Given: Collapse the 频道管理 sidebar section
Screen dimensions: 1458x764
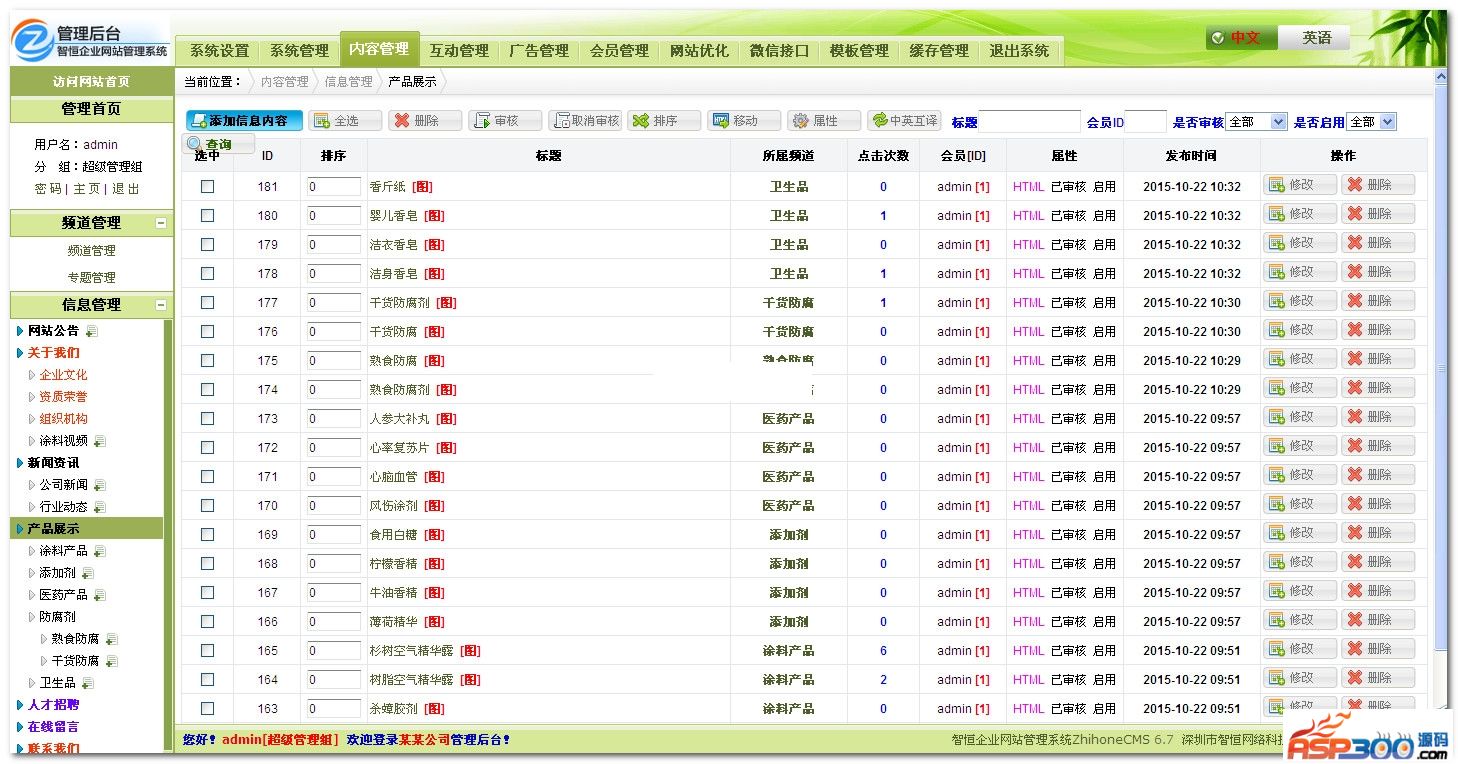Looking at the screenshot, I should [x=161, y=223].
